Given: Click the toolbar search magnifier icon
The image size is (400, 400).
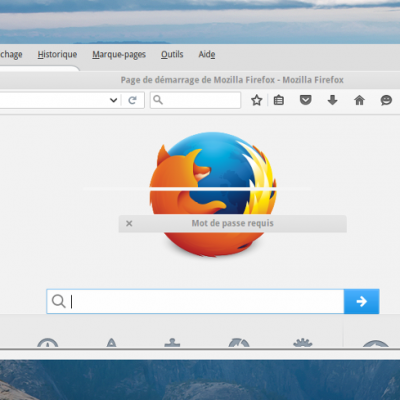Looking at the screenshot, I should click(158, 100).
